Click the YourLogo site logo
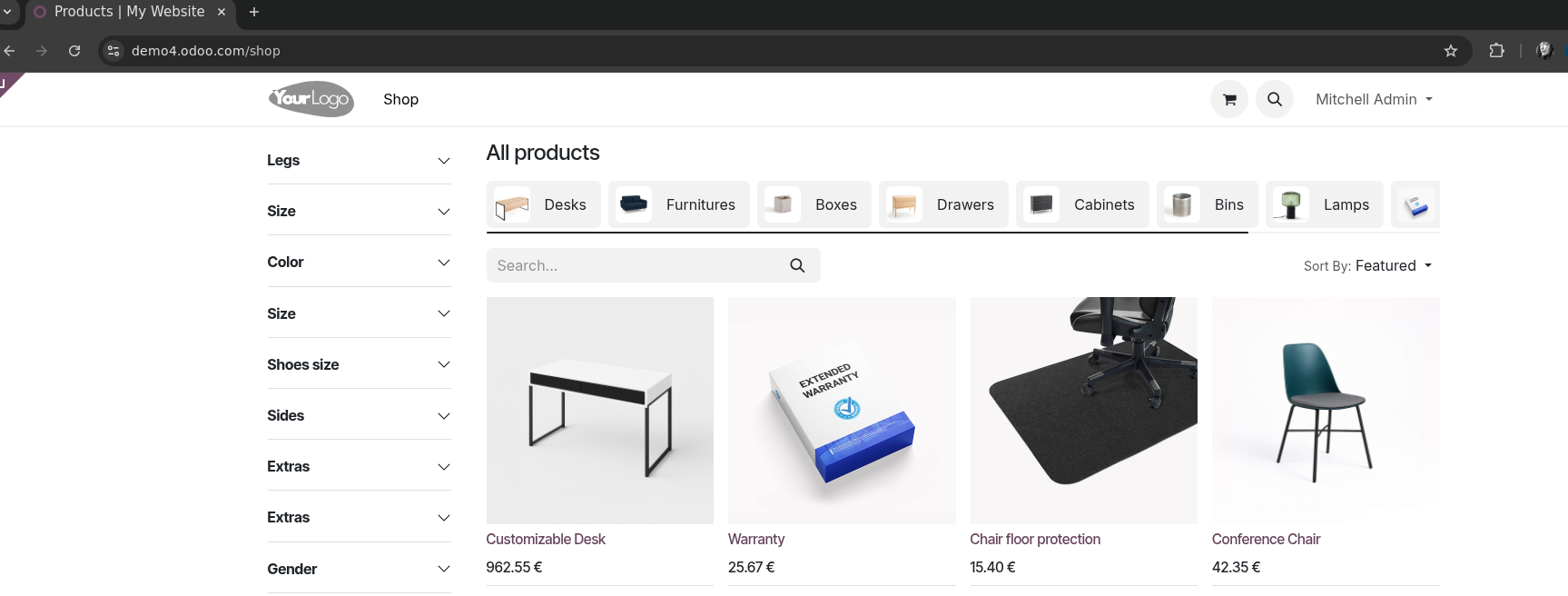Image resolution: width=1568 pixels, height=596 pixels. tap(311, 99)
